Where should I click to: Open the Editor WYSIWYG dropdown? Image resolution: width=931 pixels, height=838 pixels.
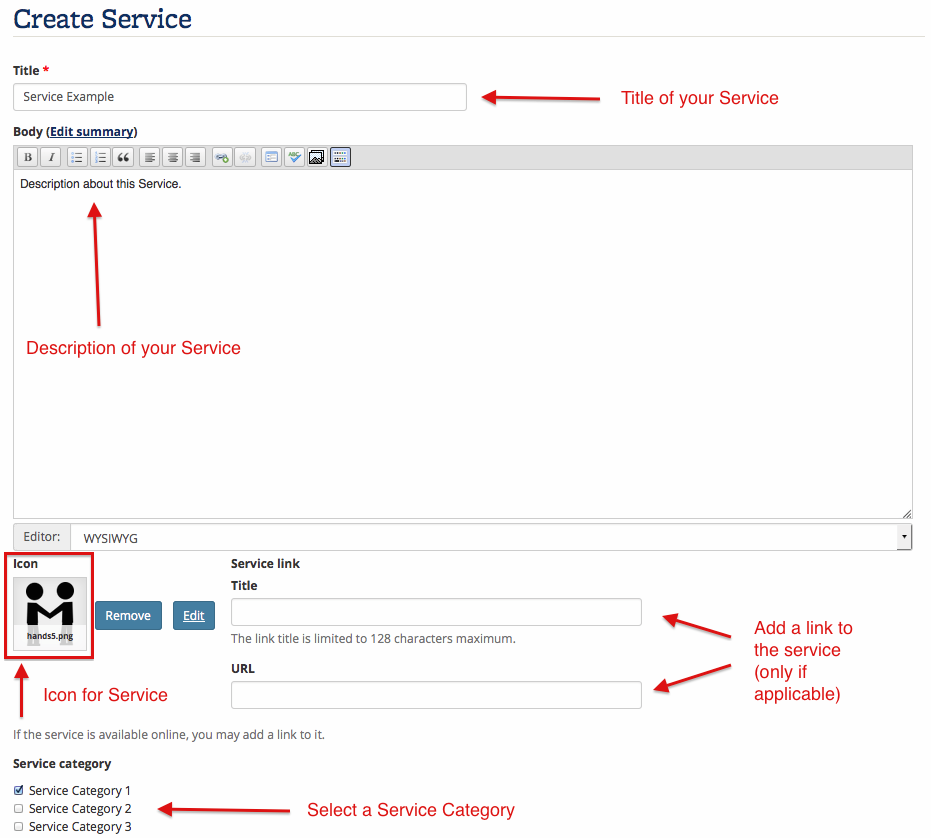point(491,537)
